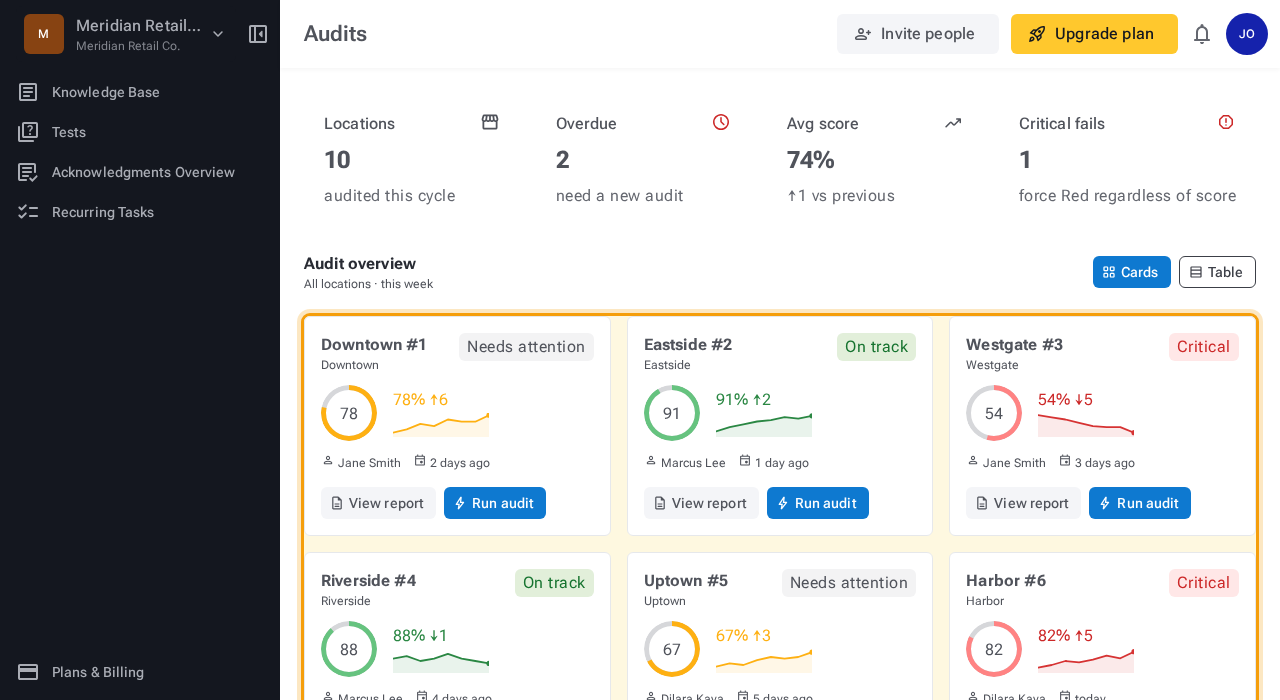The width and height of the screenshot is (1280, 700).
Task: Click the Overdue clock icon
Action: pyautogui.click(x=721, y=122)
